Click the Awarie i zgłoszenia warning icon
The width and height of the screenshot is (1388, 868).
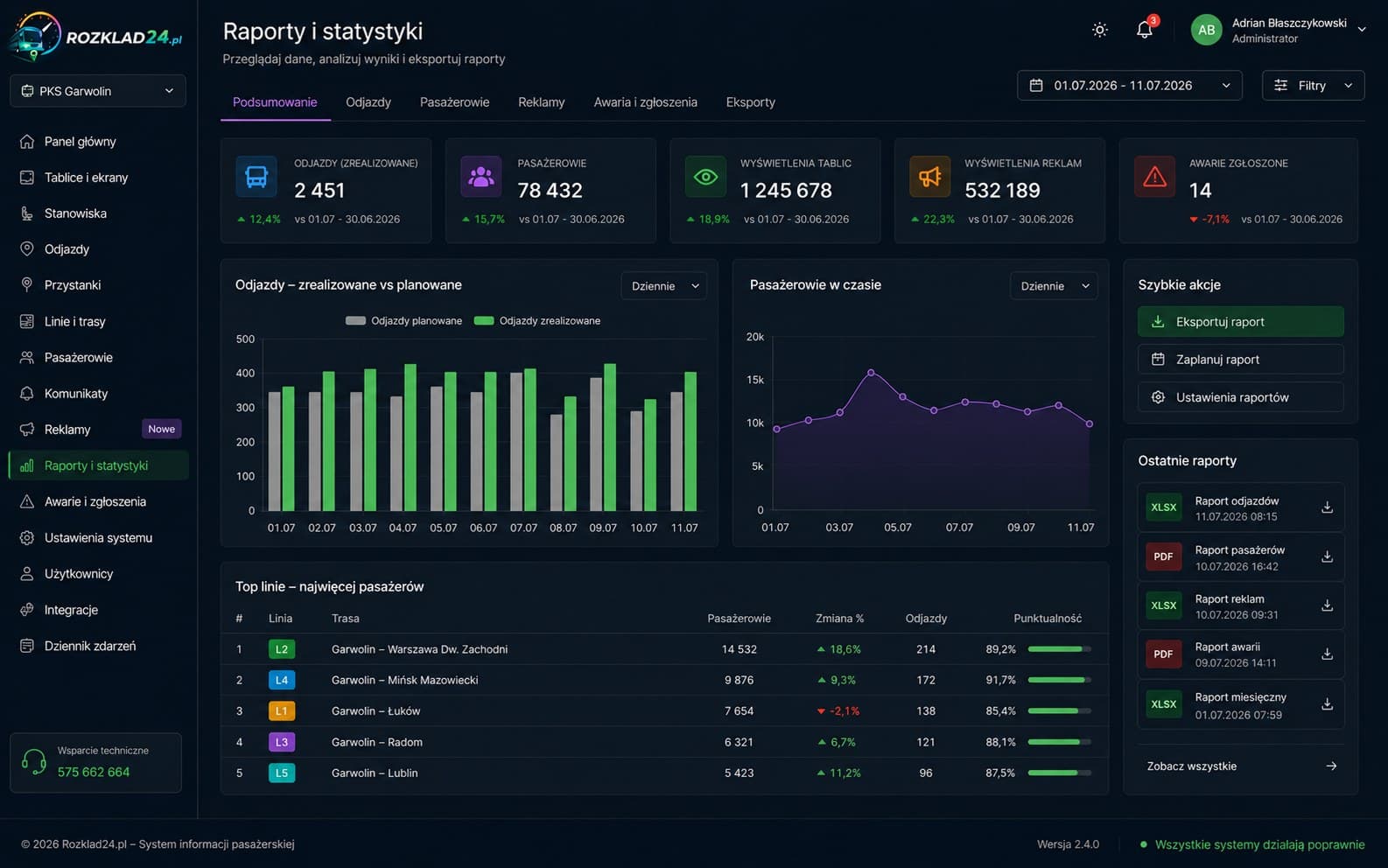[27, 501]
